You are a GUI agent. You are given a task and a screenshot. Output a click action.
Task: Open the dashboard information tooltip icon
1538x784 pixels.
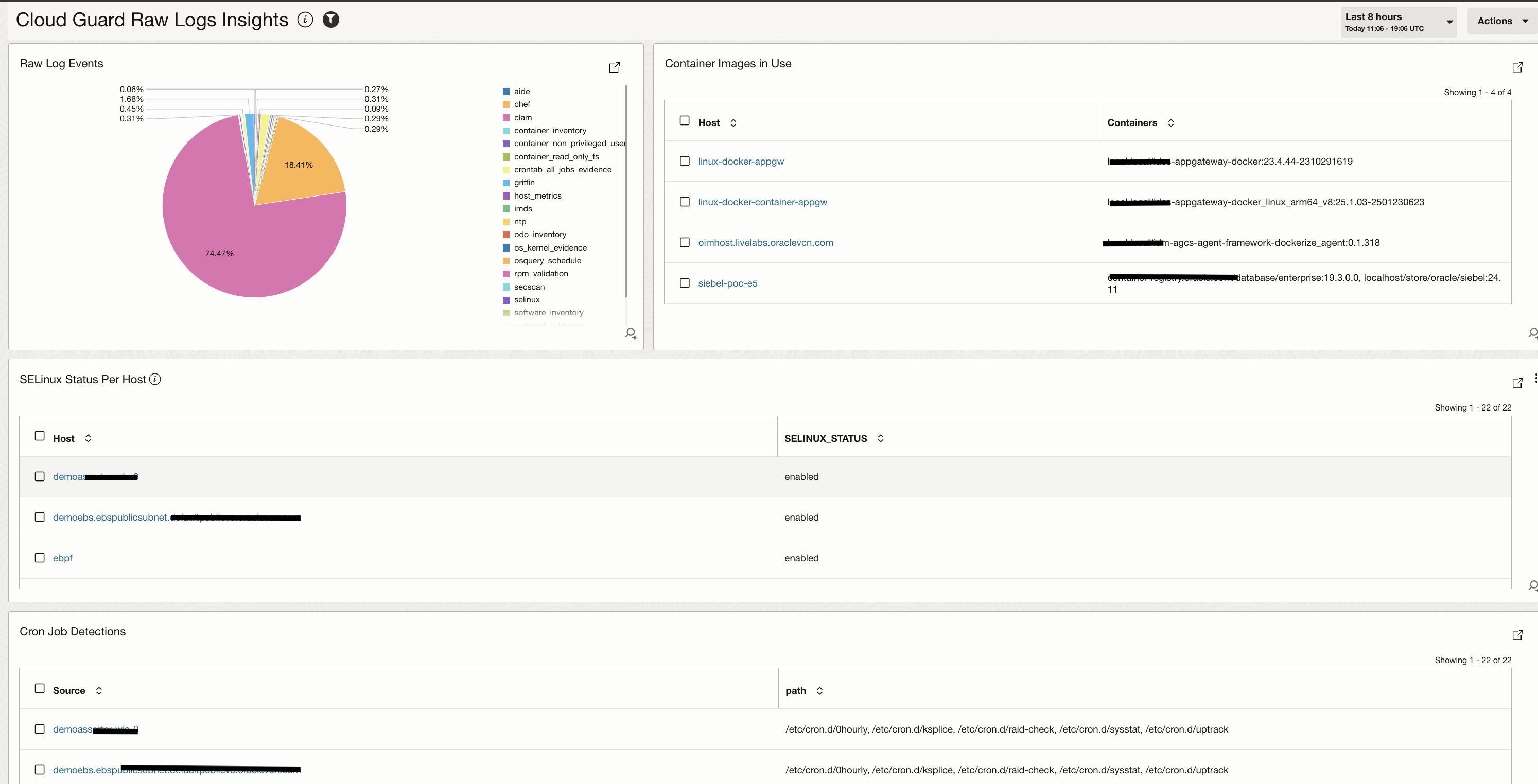pos(305,20)
